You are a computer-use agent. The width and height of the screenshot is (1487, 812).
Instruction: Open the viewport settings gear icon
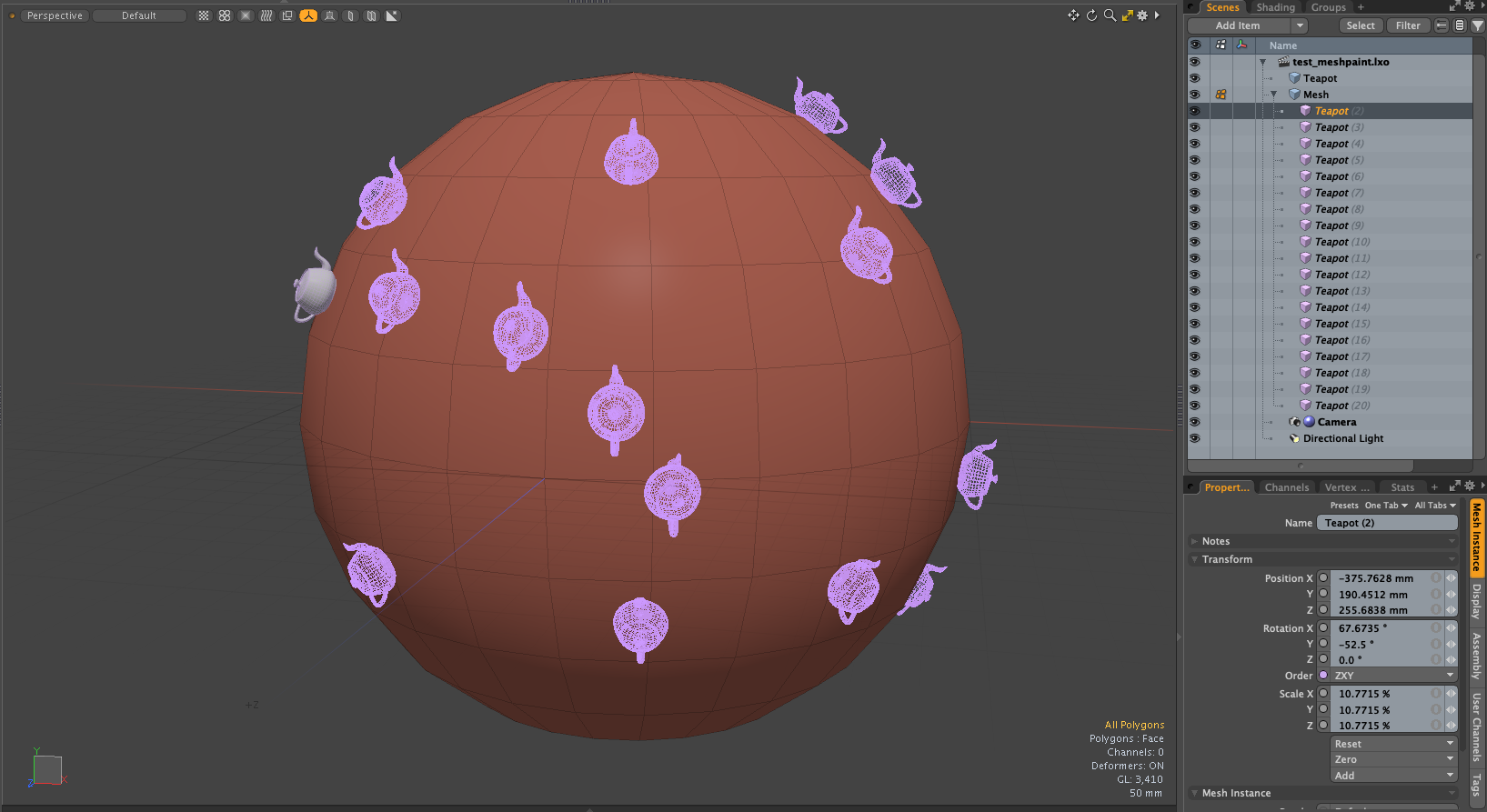1142,15
